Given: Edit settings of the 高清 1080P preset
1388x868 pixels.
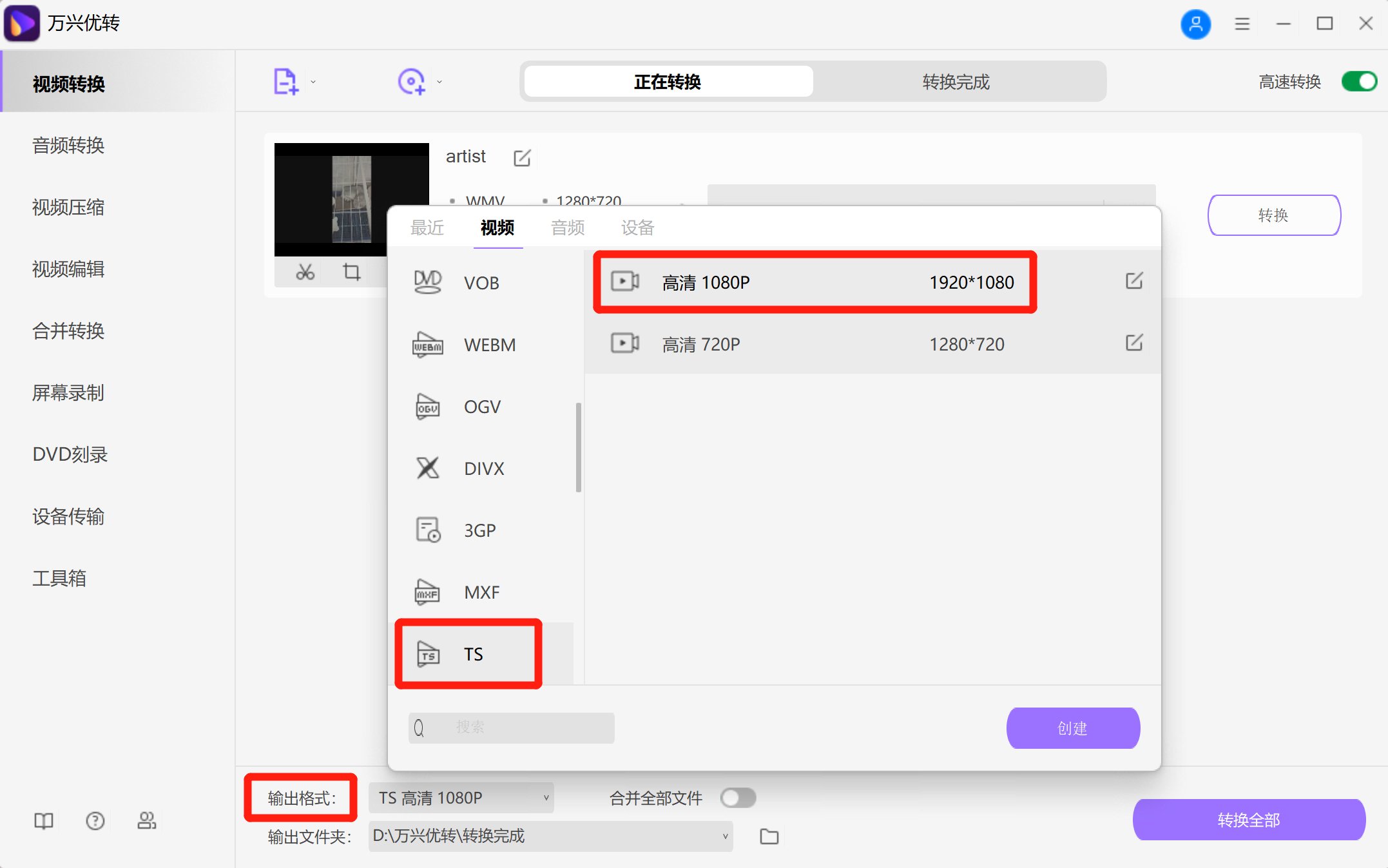Looking at the screenshot, I should (x=1135, y=281).
